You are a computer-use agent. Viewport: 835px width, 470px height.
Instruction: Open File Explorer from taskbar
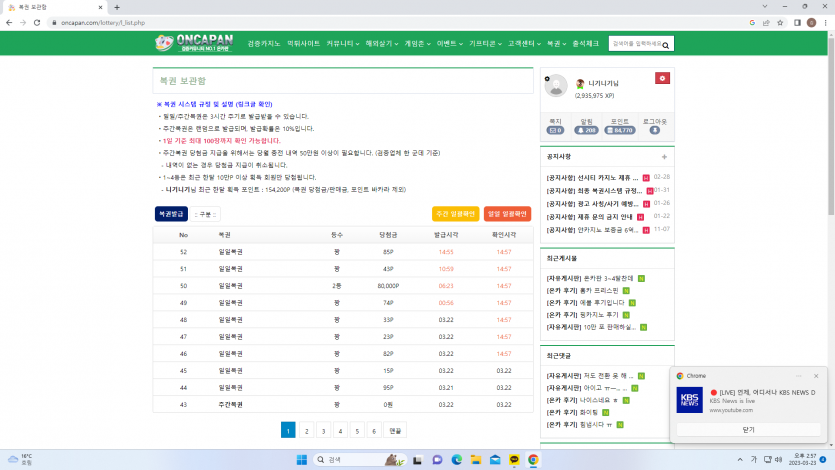point(476,460)
